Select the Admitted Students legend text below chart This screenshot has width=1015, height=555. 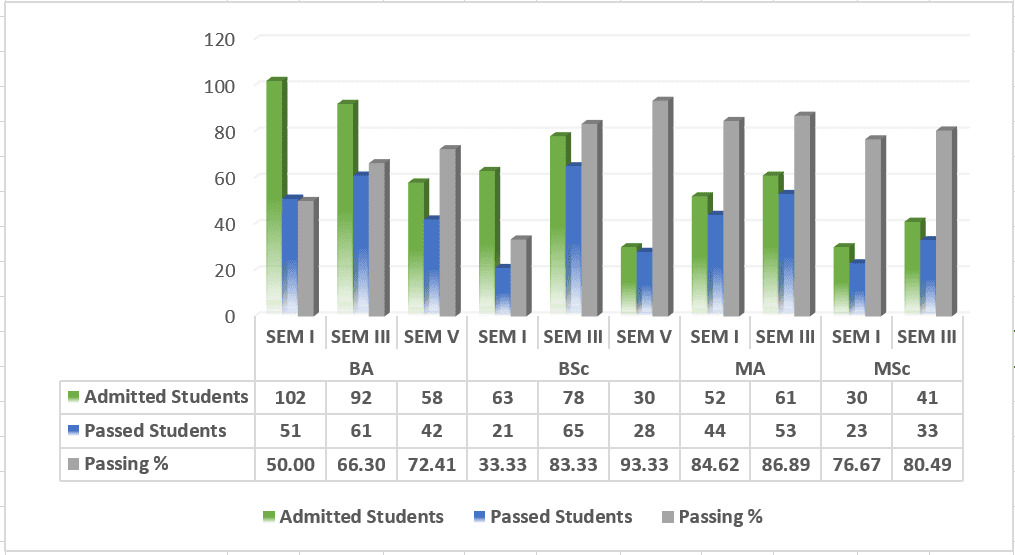(x=361, y=517)
